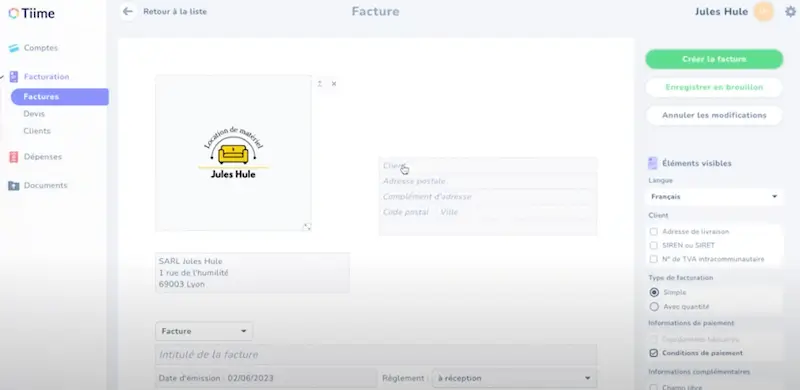Toggle the Champ libre checkbox
This screenshot has height=390, width=800.
[x=654, y=387]
